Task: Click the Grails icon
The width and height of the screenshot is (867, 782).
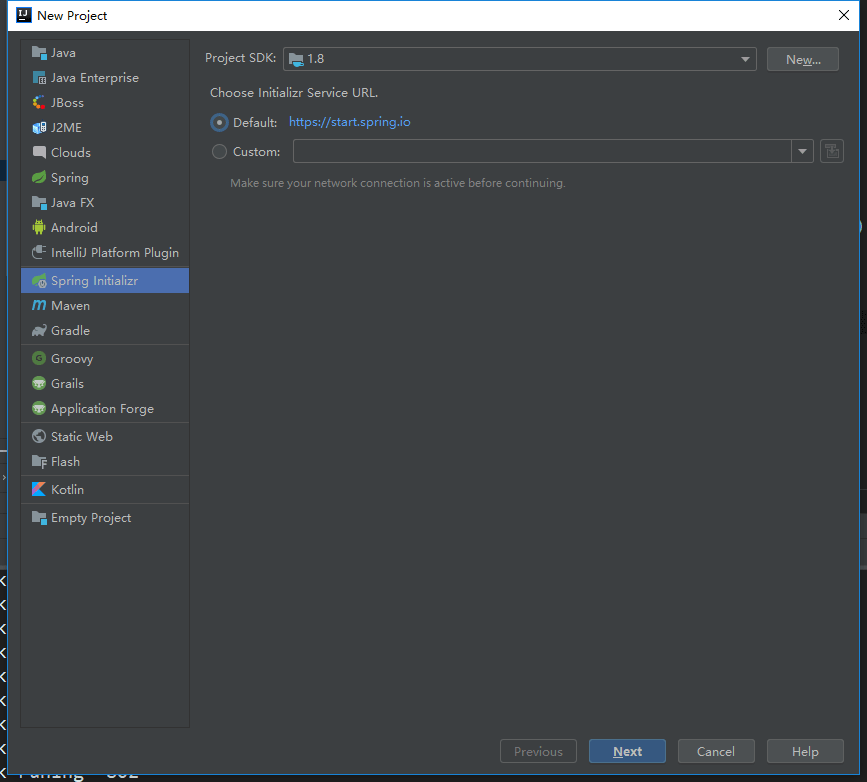Action: click(x=39, y=383)
